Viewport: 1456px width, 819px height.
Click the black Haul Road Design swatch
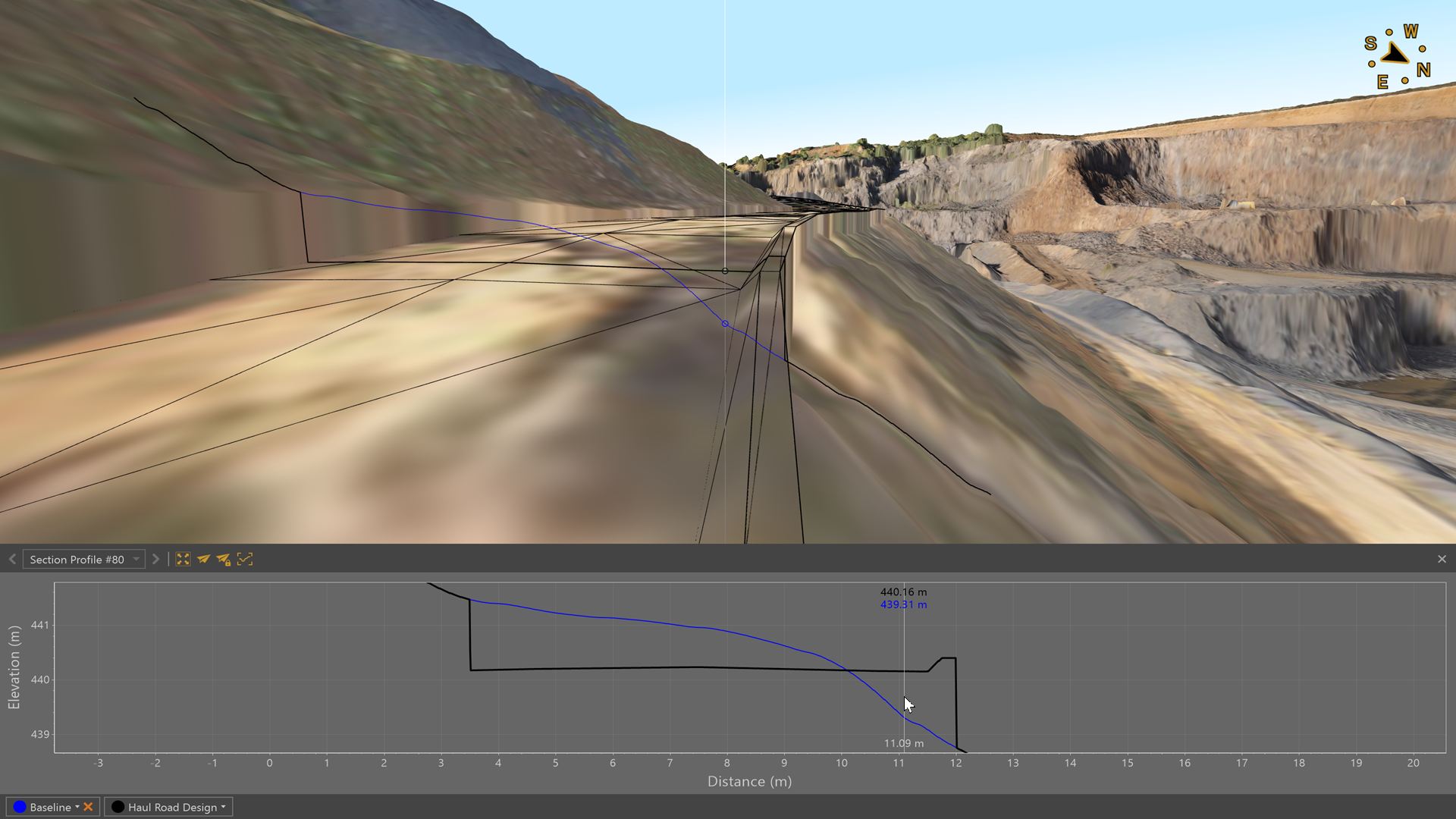[x=118, y=807]
